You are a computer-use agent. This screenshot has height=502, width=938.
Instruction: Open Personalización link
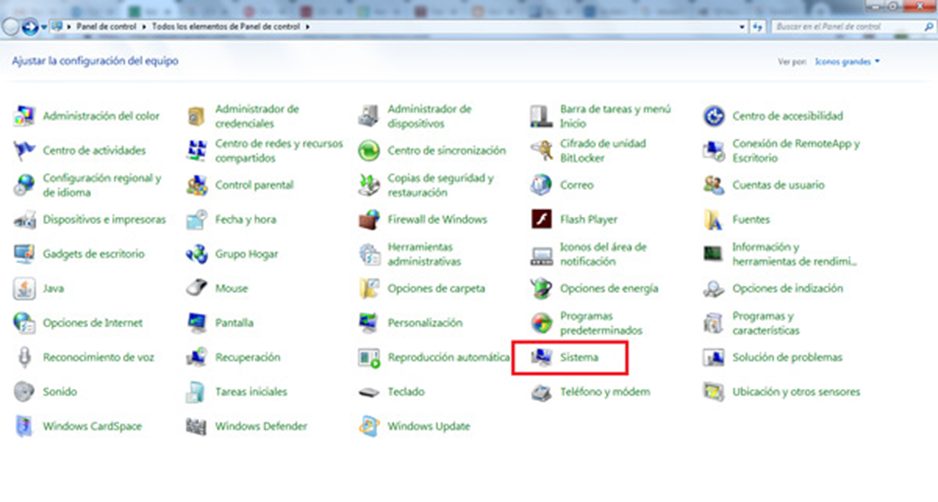click(425, 323)
